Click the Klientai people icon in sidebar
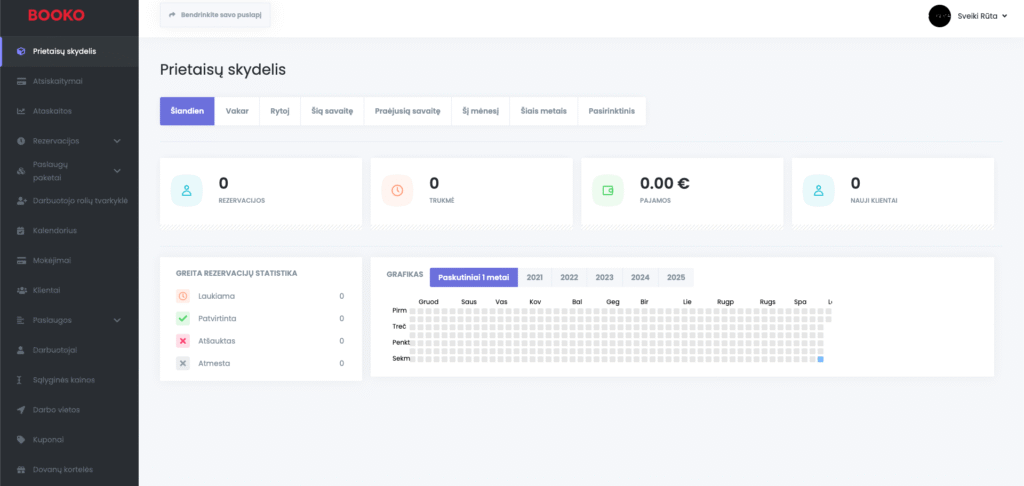The image size is (1024, 486). [x=22, y=290]
